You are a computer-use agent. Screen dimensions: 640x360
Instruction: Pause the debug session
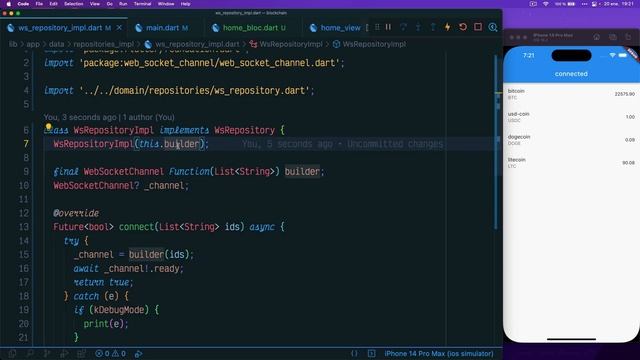click(x=388, y=27)
